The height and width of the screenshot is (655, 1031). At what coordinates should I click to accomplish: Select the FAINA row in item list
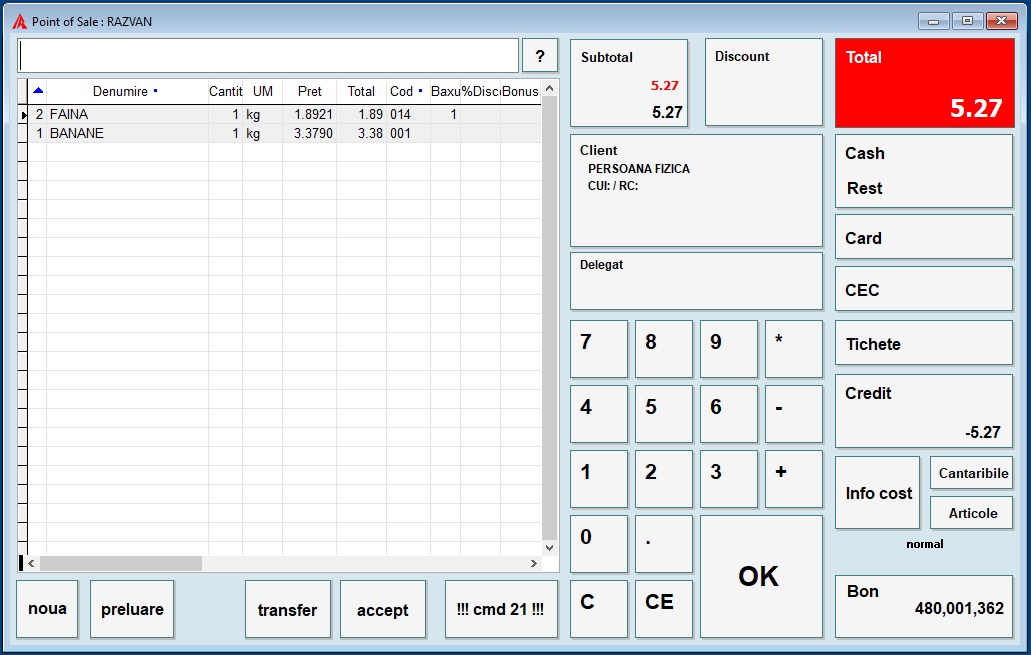click(x=285, y=114)
